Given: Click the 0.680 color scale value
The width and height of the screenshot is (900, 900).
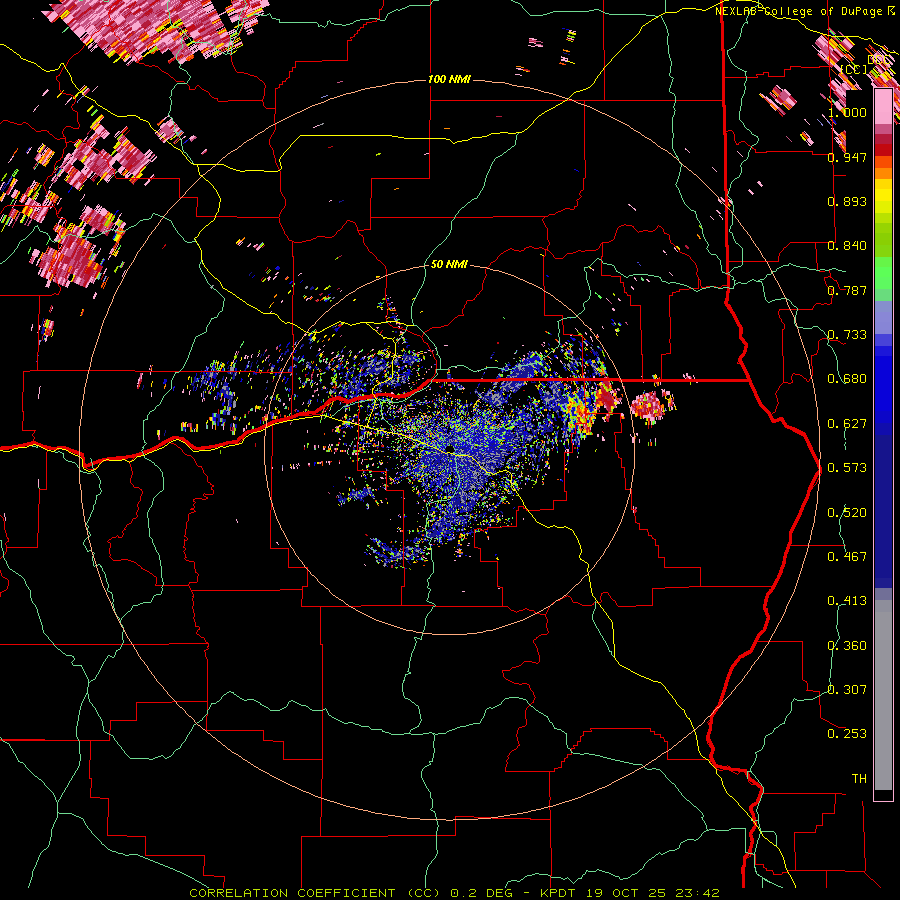Looking at the screenshot, I should coord(847,379).
